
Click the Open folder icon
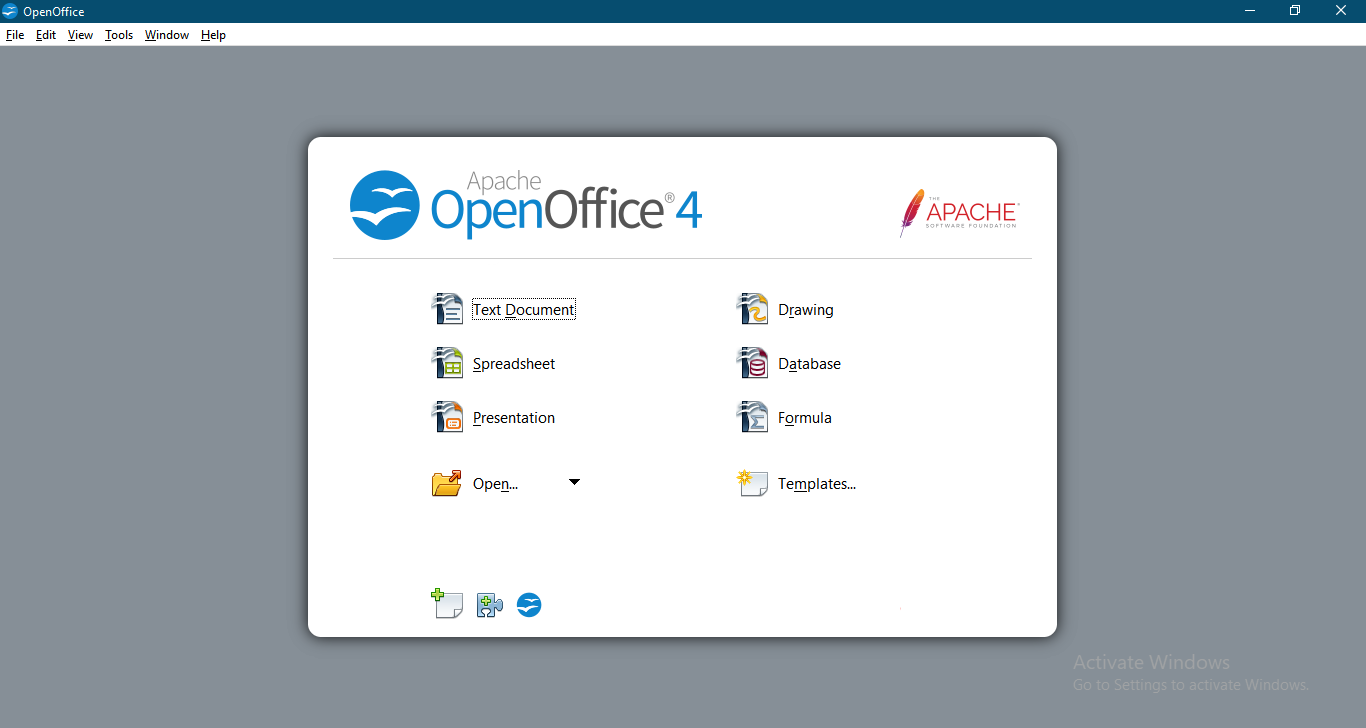[447, 483]
